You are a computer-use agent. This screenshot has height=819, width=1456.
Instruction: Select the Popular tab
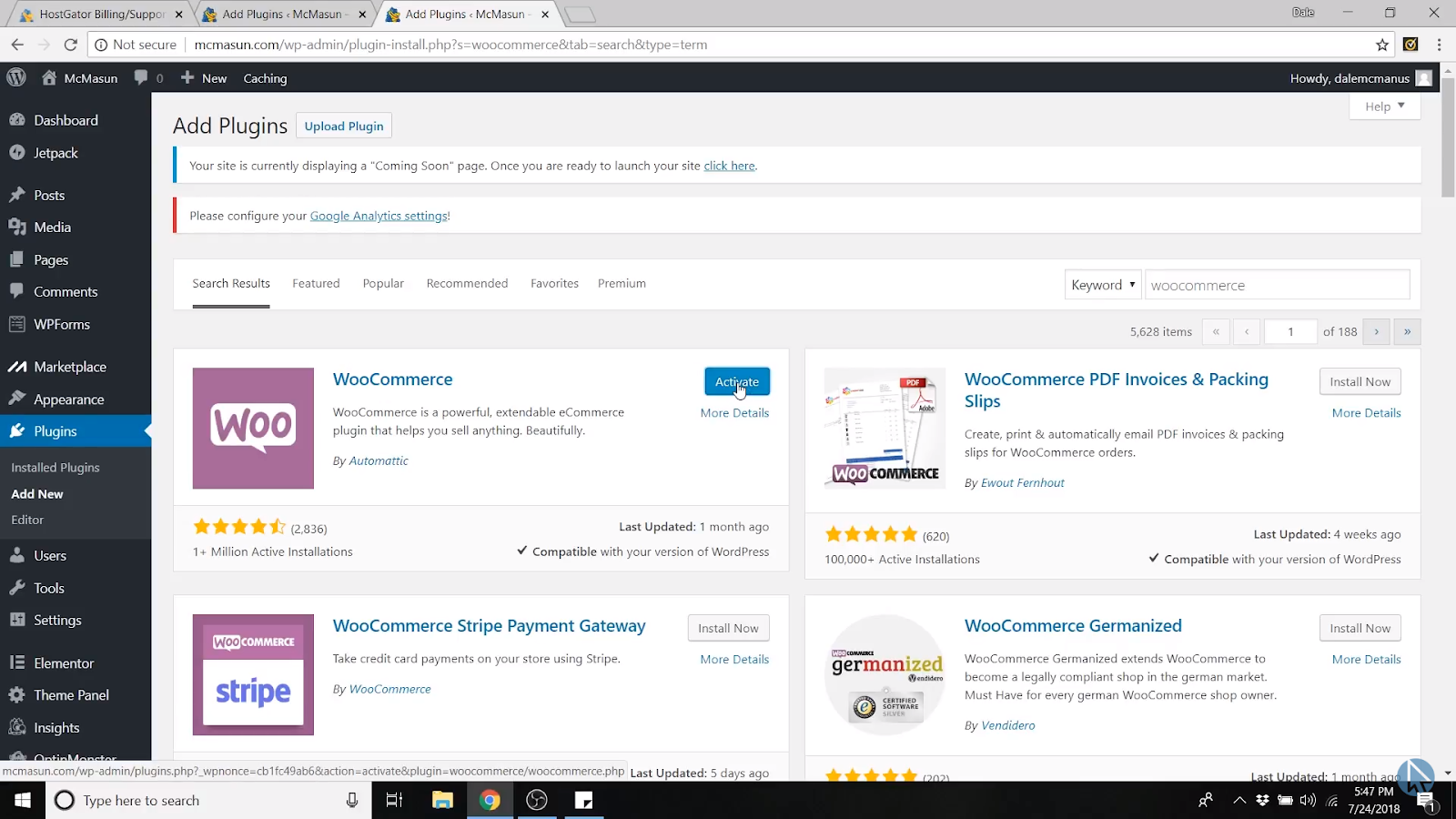coord(383,283)
